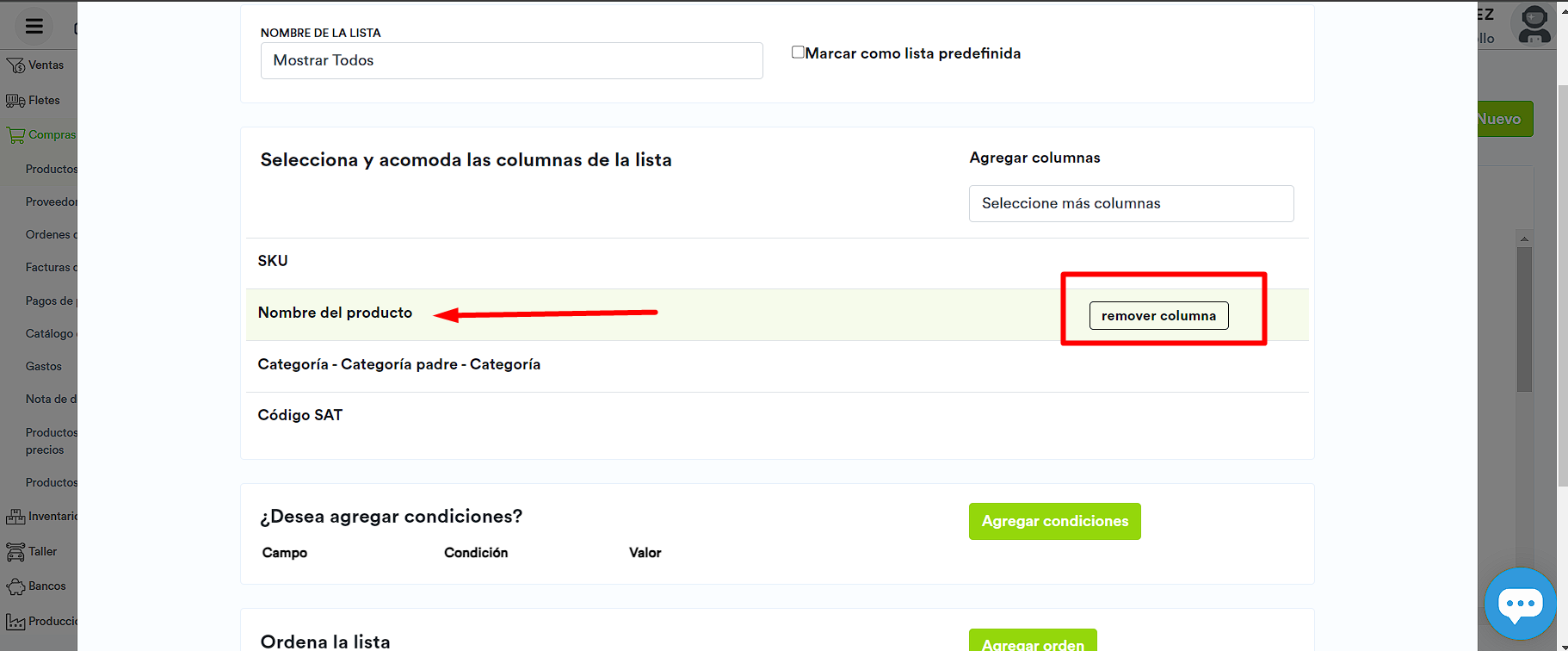Open the Seleccione más columnas dropdown
The width and height of the screenshot is (1568, 651).
(x=1131, y=203)
